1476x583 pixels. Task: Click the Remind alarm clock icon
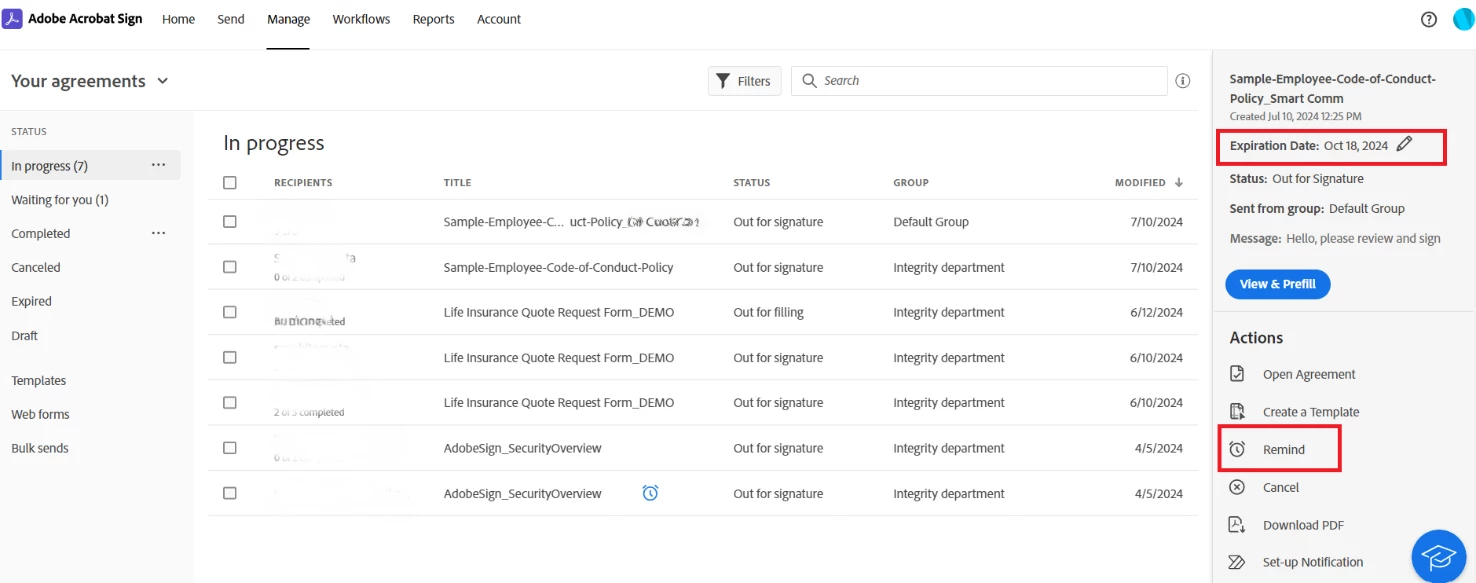pos(1237,450)
